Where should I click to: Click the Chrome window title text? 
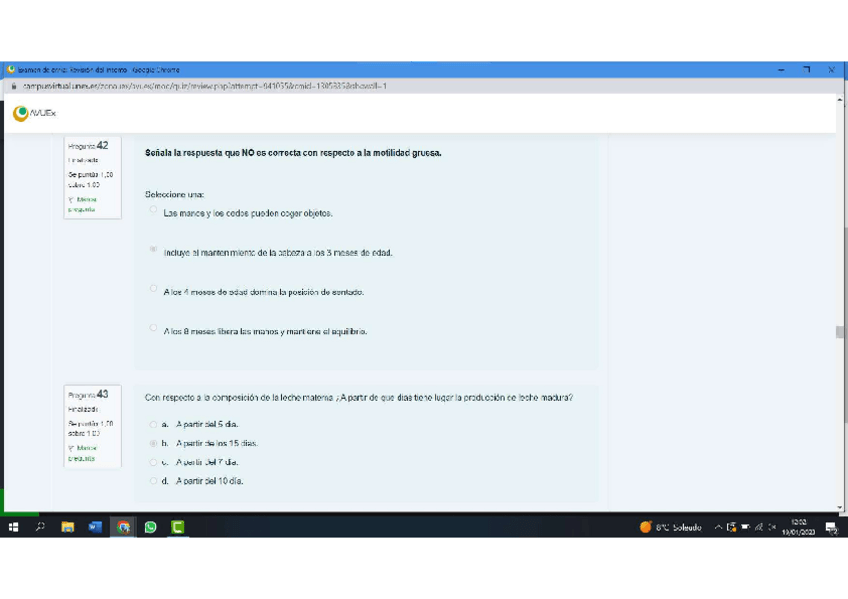[98, 70]
